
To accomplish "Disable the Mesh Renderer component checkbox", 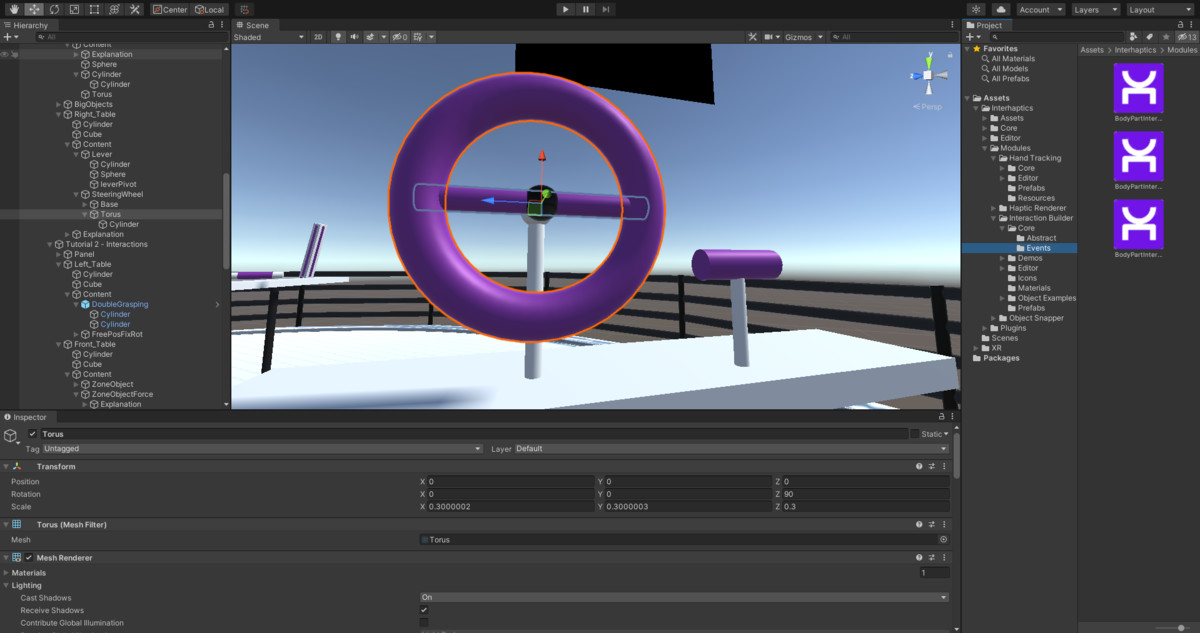I will pyautogui.click(x=29, y=558).
